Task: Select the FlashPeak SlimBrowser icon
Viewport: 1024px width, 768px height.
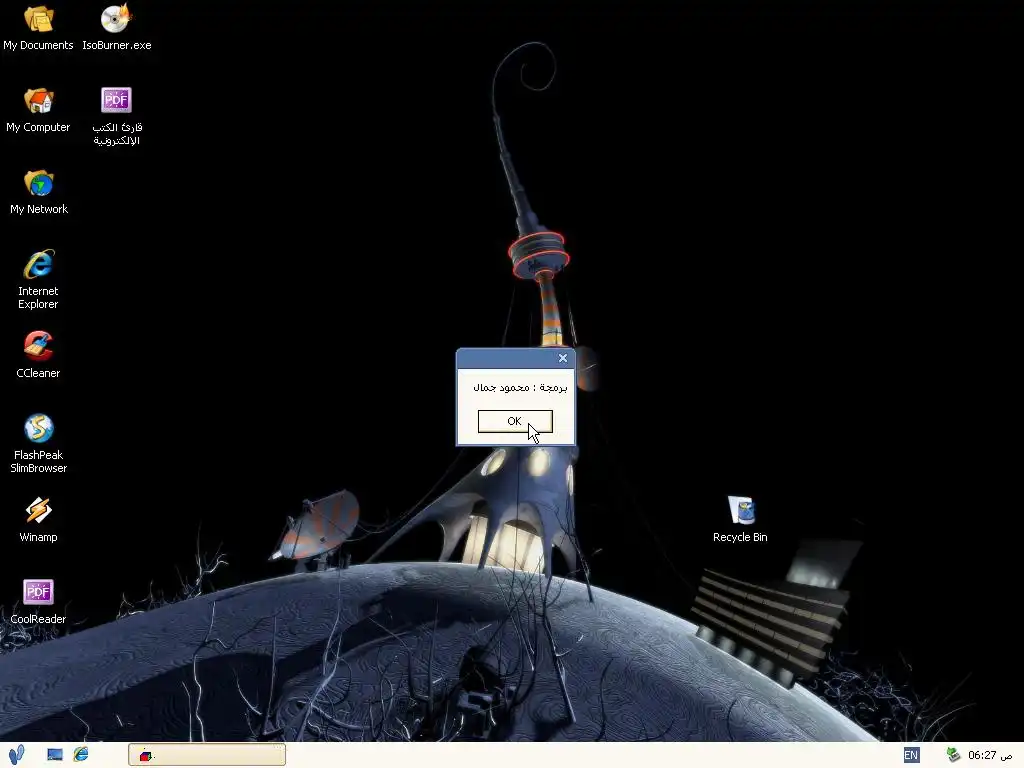Action: (38, 443)
